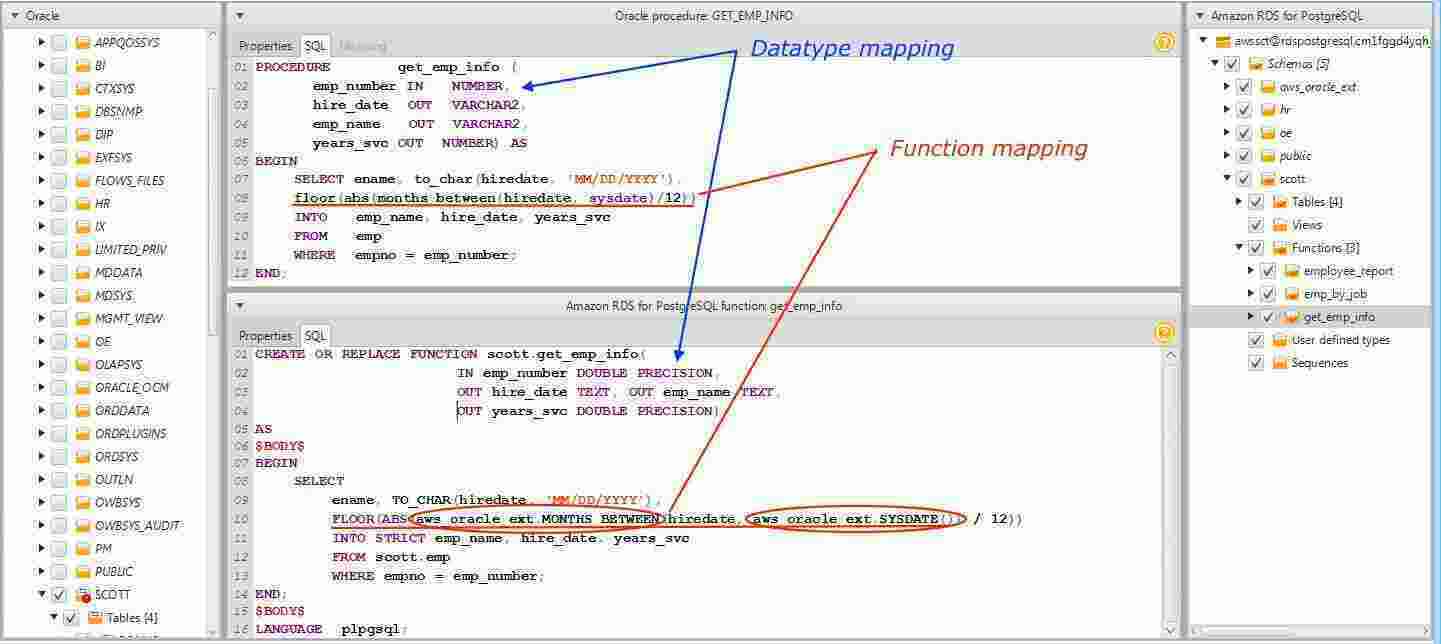
Task: Click the help icon in the PostgreSQL function panel
Action: click(x=1163, y=334)
